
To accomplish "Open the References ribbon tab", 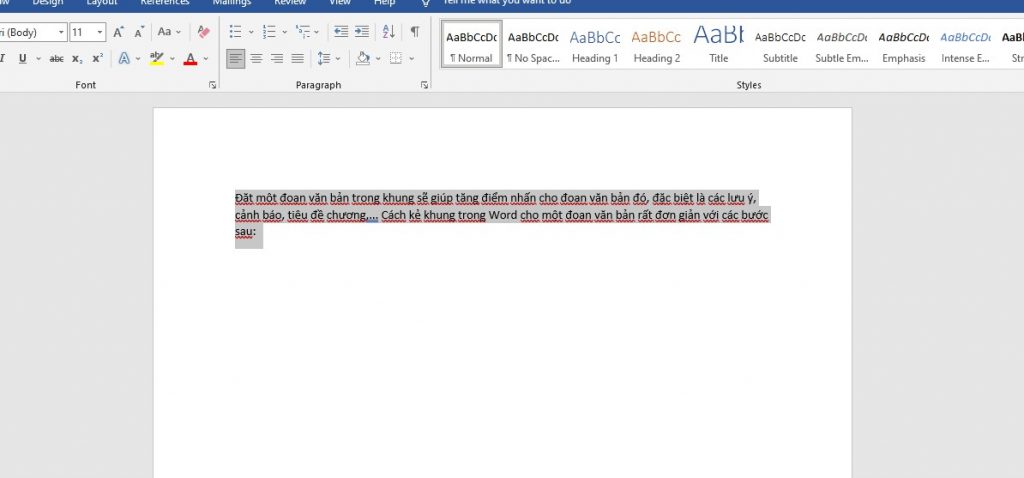I will click(164, 3).
